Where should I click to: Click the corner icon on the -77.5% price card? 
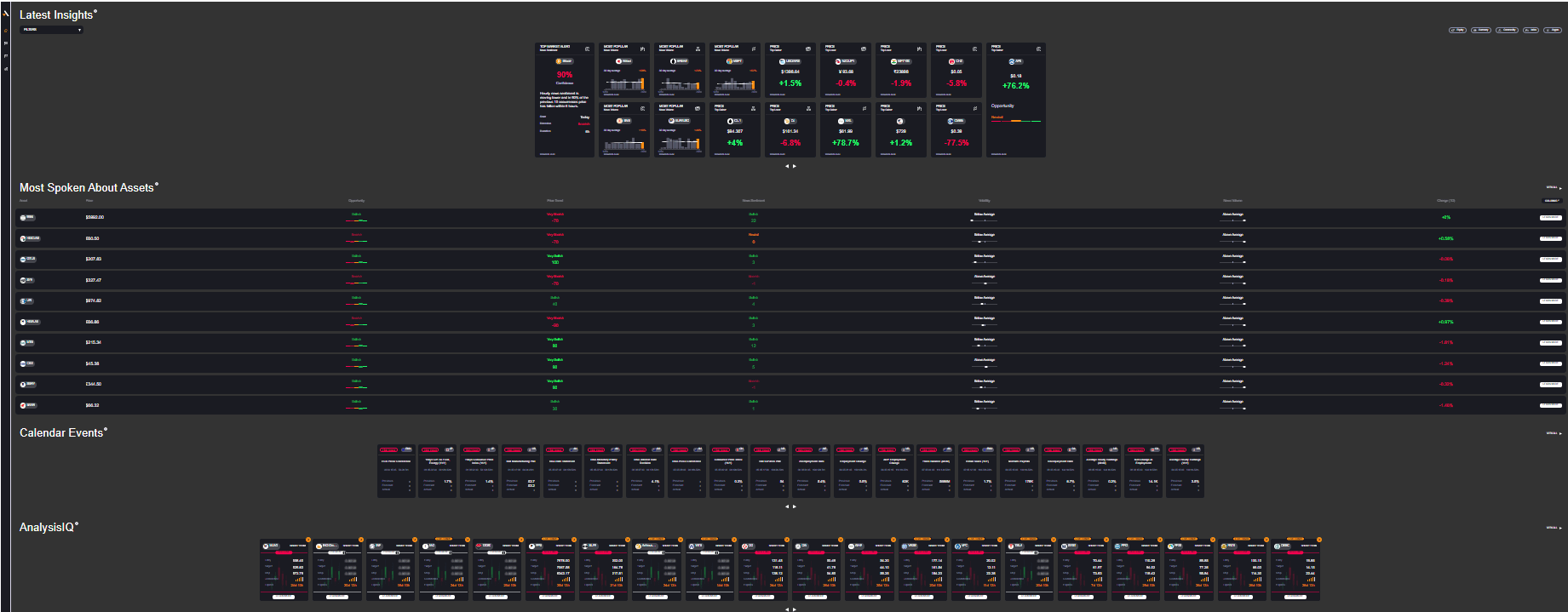click(x=974, y=108)
